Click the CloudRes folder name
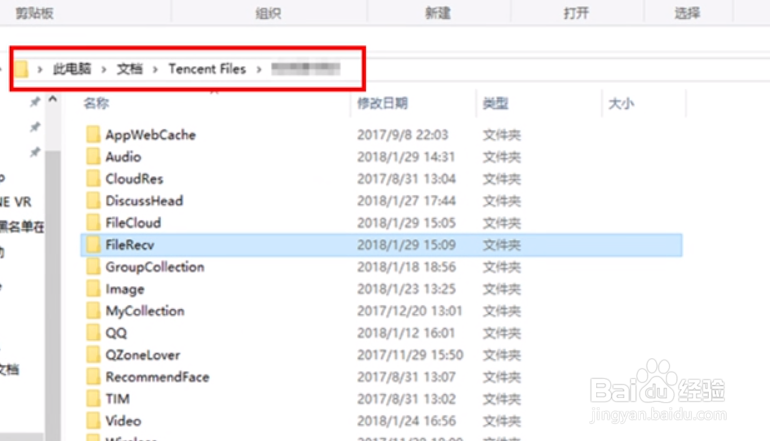770x441 pixels. tap(134, 179)
